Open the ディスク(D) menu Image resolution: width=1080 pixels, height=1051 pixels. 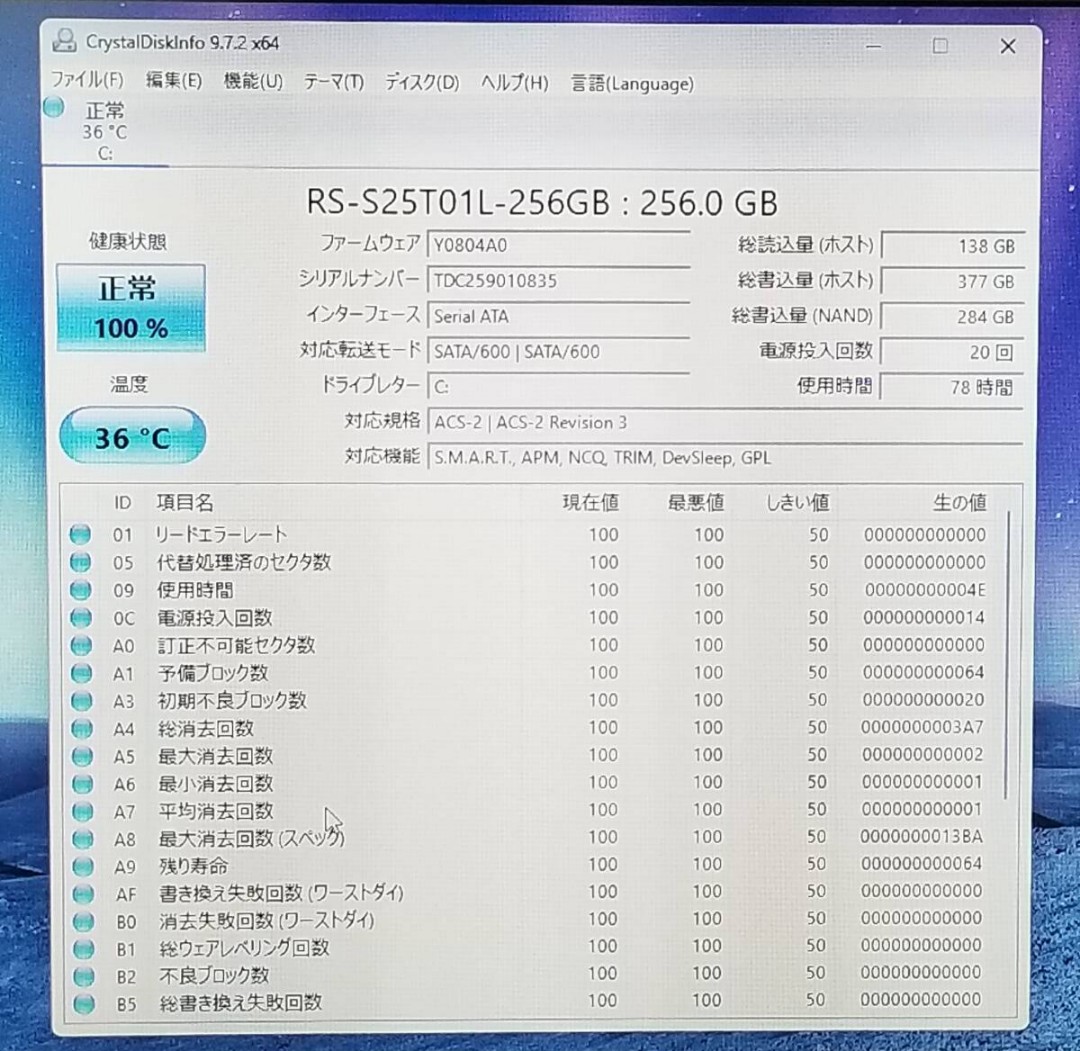click(x=422, y=83)
